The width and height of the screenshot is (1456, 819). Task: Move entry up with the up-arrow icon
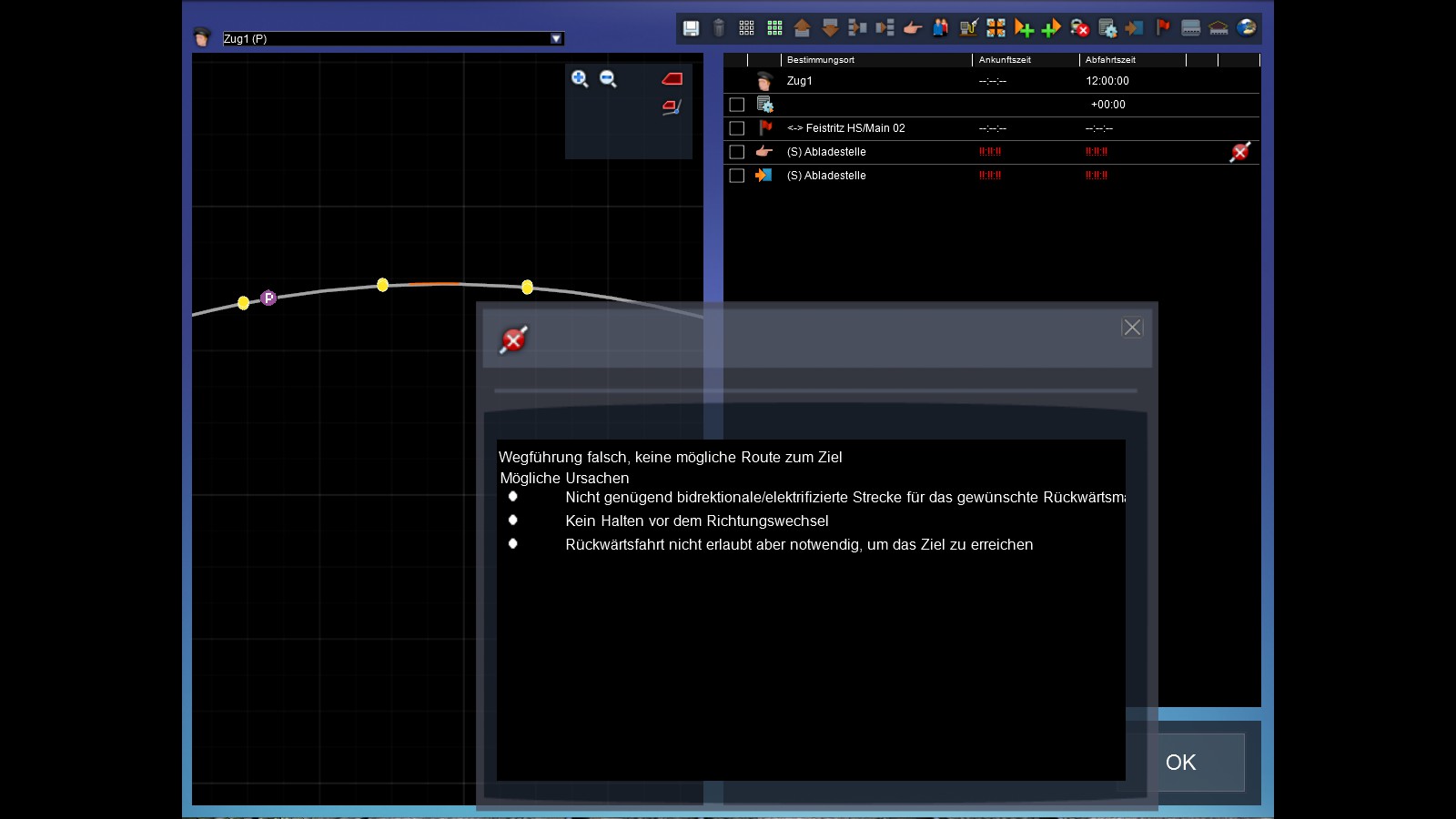(x=802, y=28)
